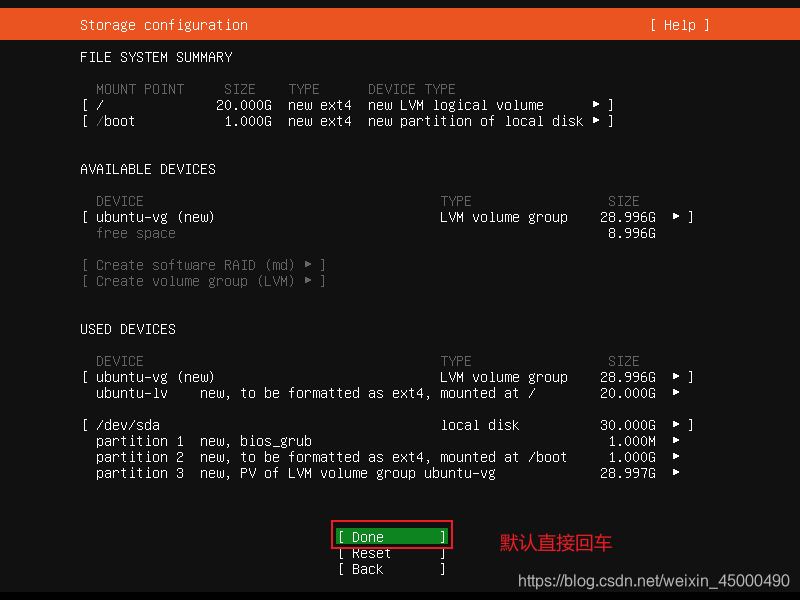This screenshot has width=800, height=600.
Task: Open Create software RAID (md) option
Action: [x=204, y=265]
